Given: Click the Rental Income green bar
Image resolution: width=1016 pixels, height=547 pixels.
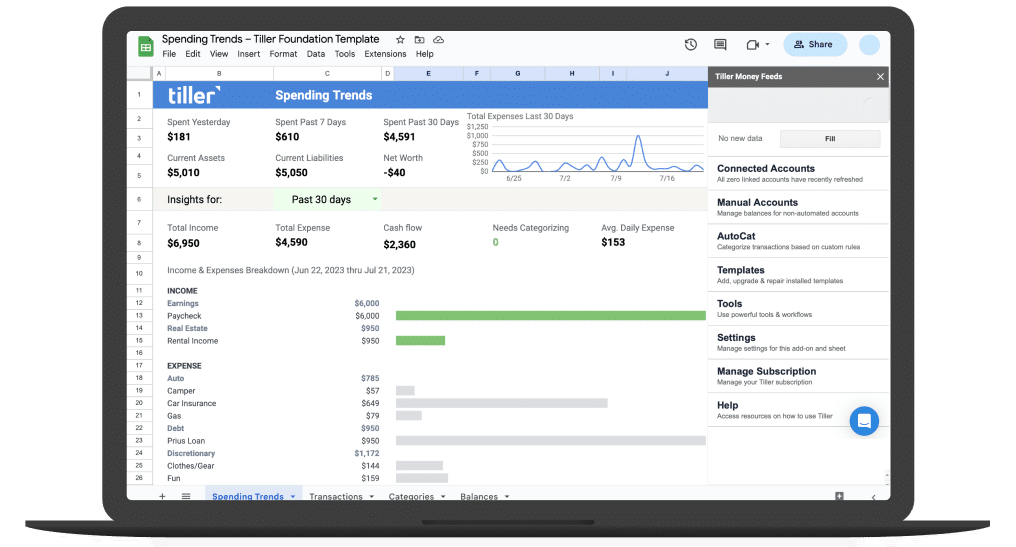Looking at the screenshot, I should (x=421, y=340).
